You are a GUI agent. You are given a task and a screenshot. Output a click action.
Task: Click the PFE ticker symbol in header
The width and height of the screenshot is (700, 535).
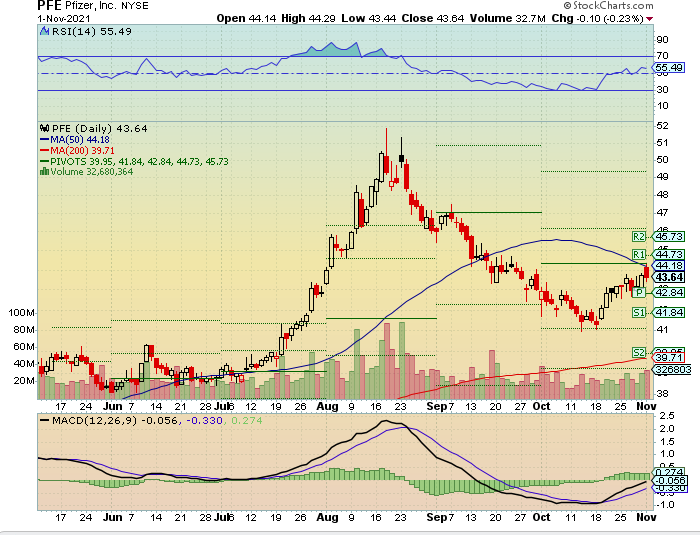click(x=48, y=6)
